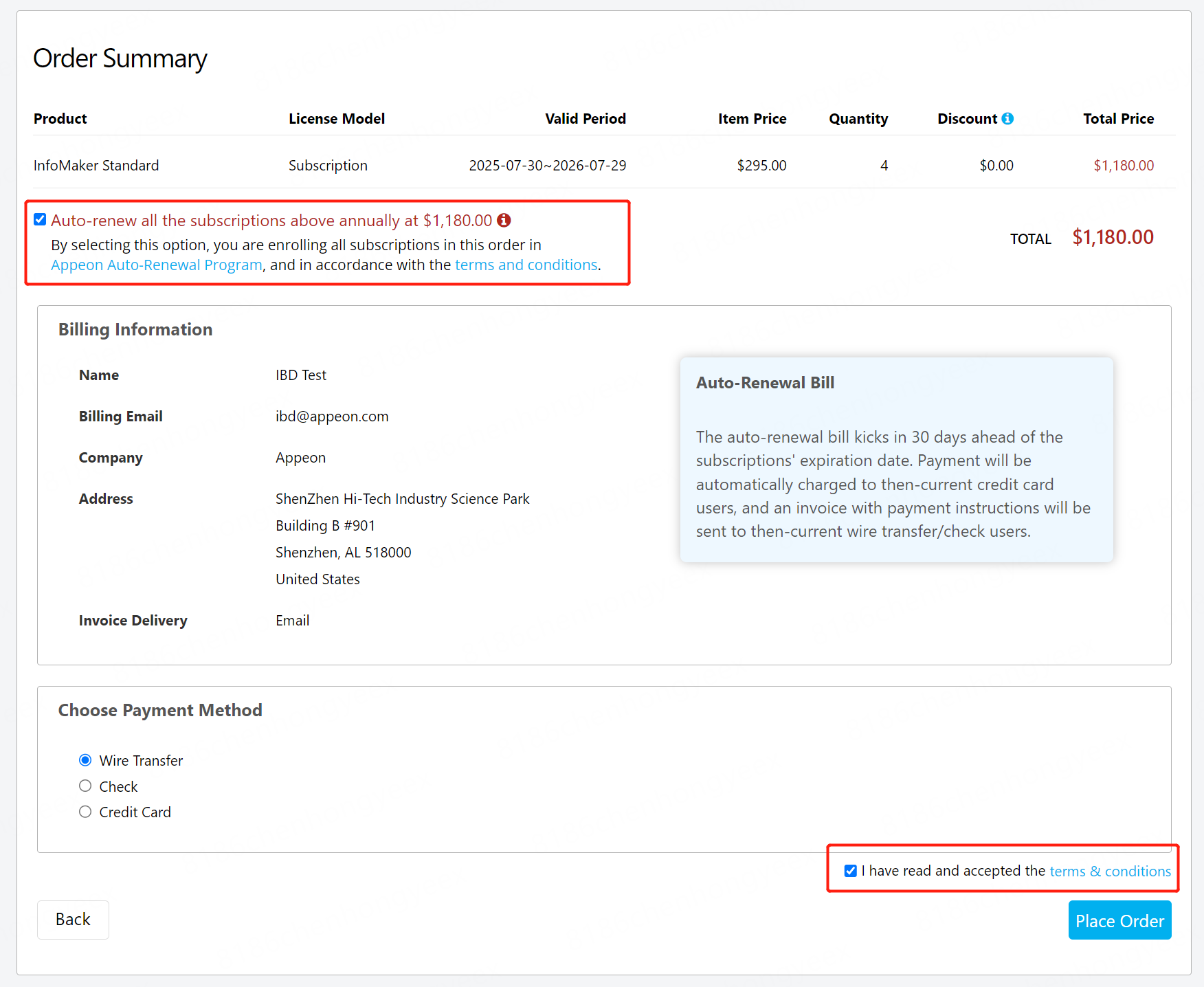Click the billing email ibd@appeon.com

332,417
